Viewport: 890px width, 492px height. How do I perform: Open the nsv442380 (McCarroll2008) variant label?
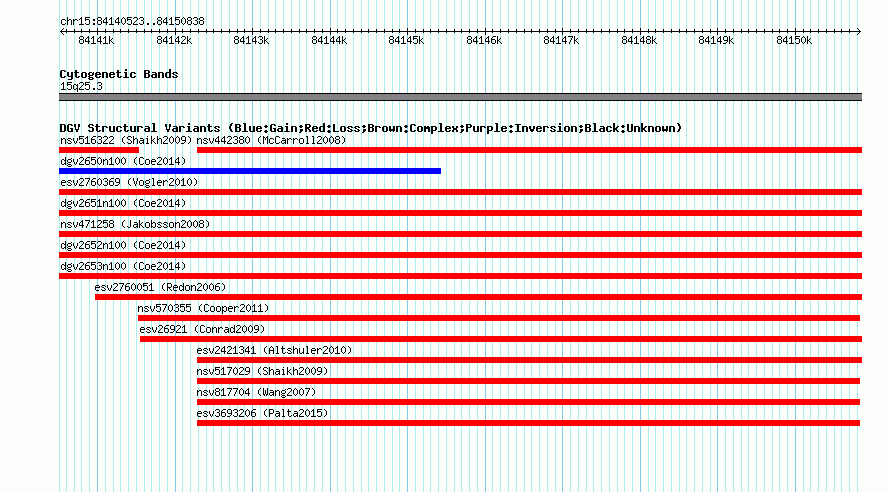tap(271, 140)
